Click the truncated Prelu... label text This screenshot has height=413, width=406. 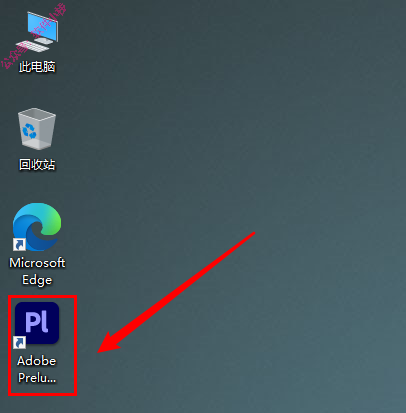37,378
